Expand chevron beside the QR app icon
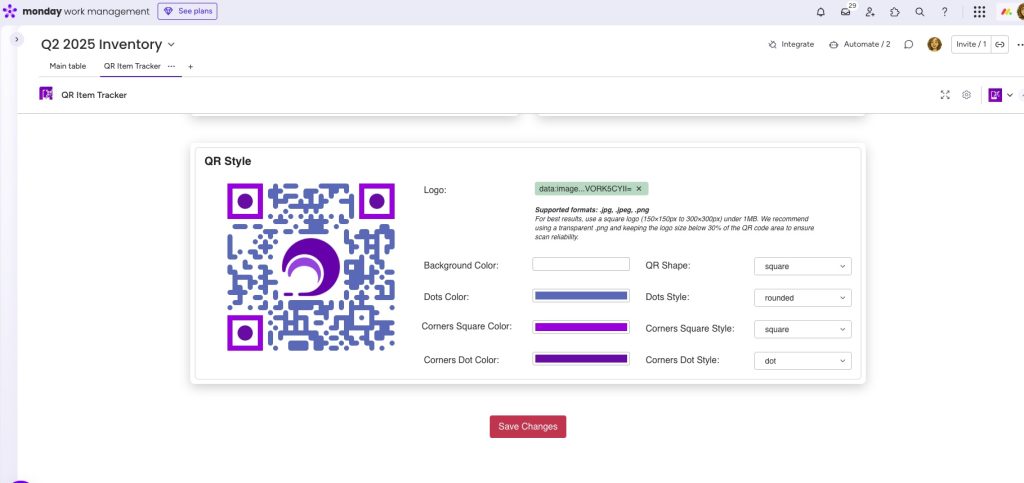Viewport: 1024px width, 483px height. tap(1010, 95)
